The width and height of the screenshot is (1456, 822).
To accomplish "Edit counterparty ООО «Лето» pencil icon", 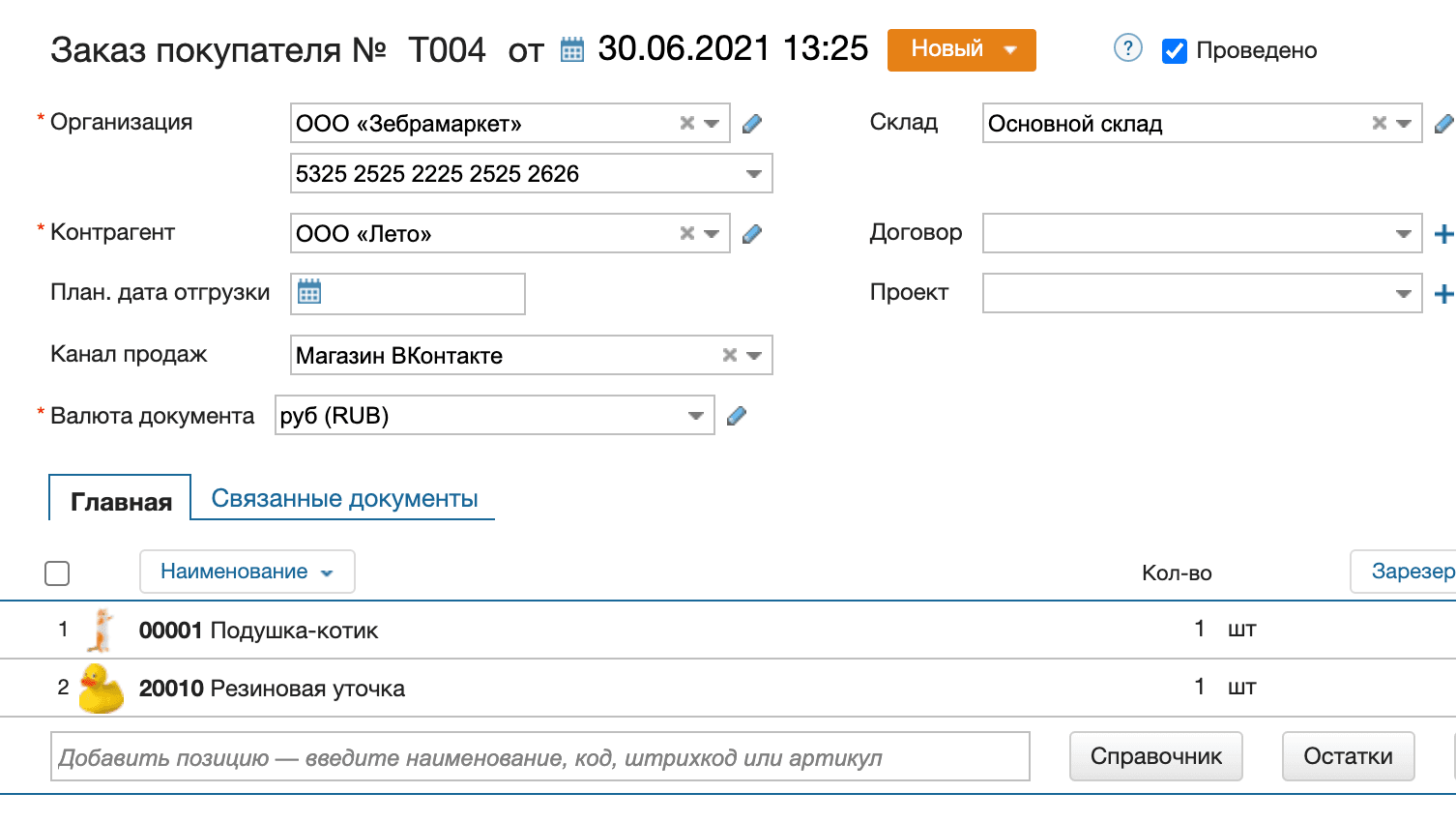I will pyautogui.click(x=752, y=234).
